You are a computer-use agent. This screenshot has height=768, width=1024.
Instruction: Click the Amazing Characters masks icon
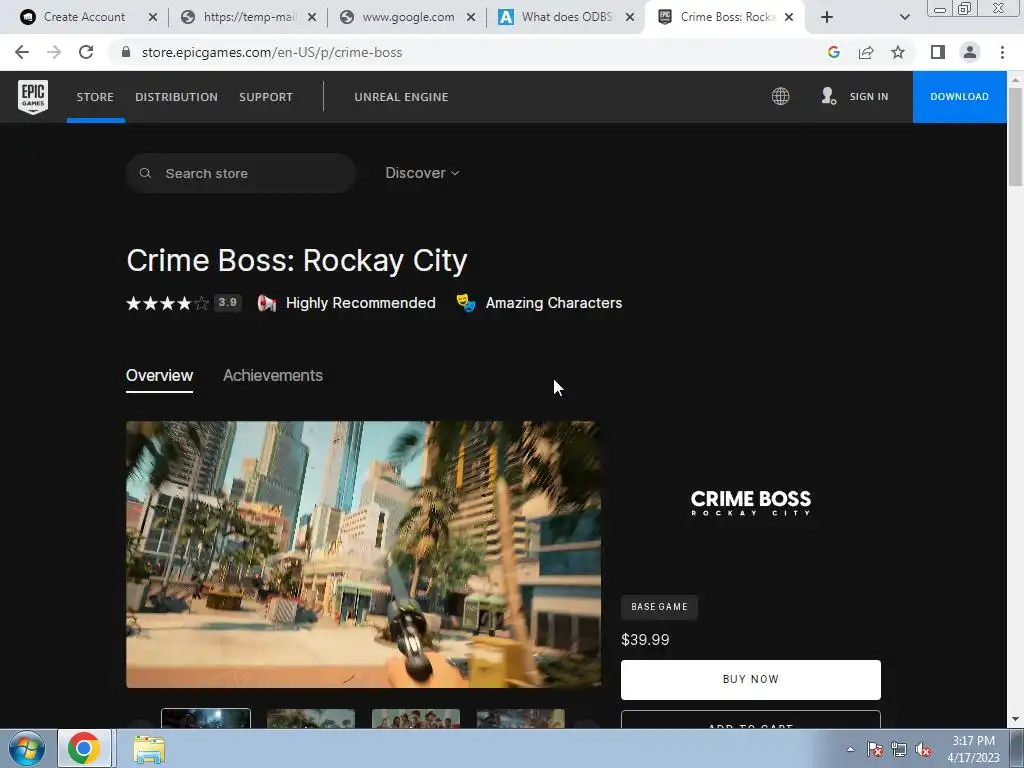click(x=466, y=303)
